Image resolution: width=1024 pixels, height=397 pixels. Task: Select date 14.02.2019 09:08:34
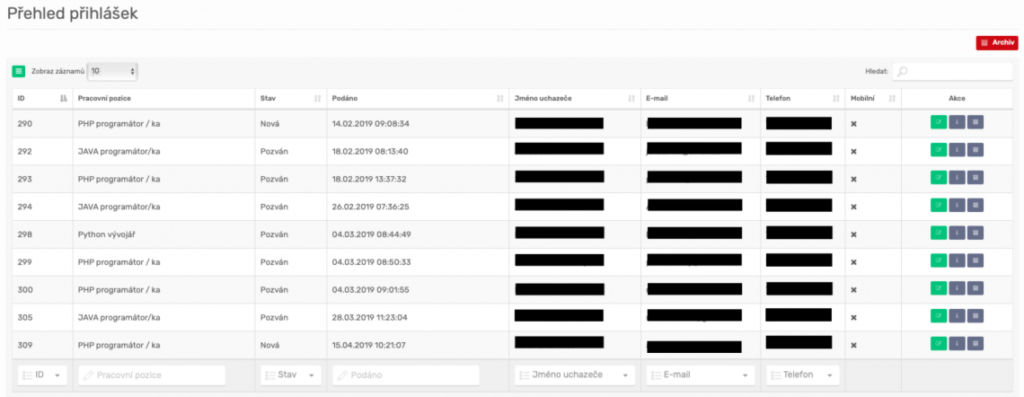coord(371,123)
